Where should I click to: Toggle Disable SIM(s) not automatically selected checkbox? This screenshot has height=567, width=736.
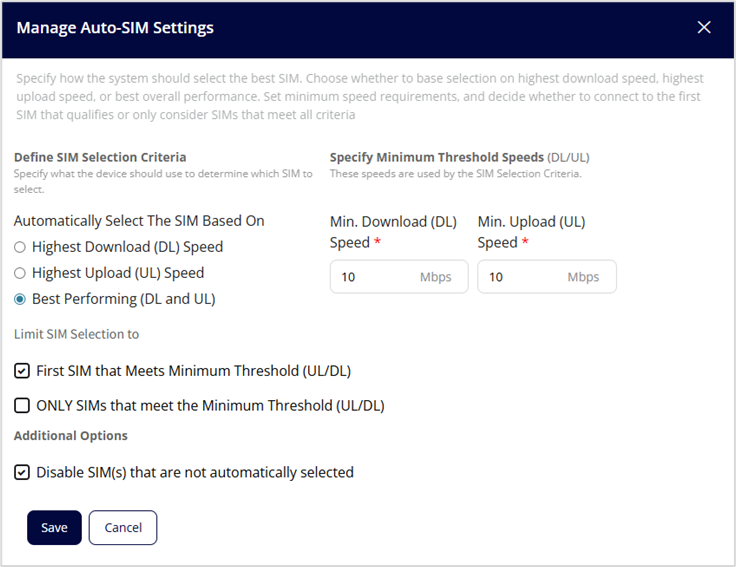coord(22,472)
